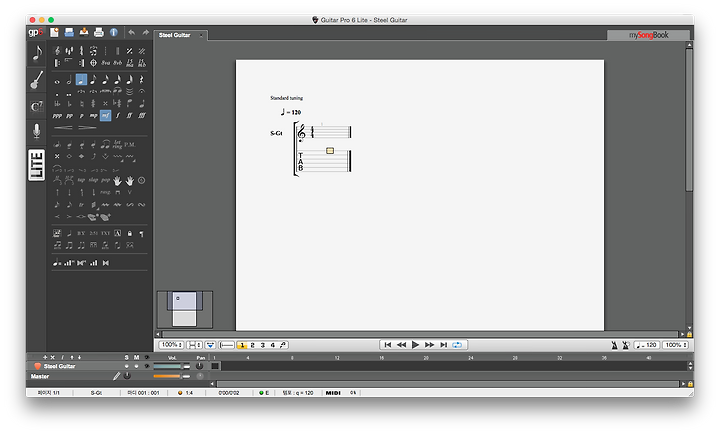Select the whole note duration

57,81
